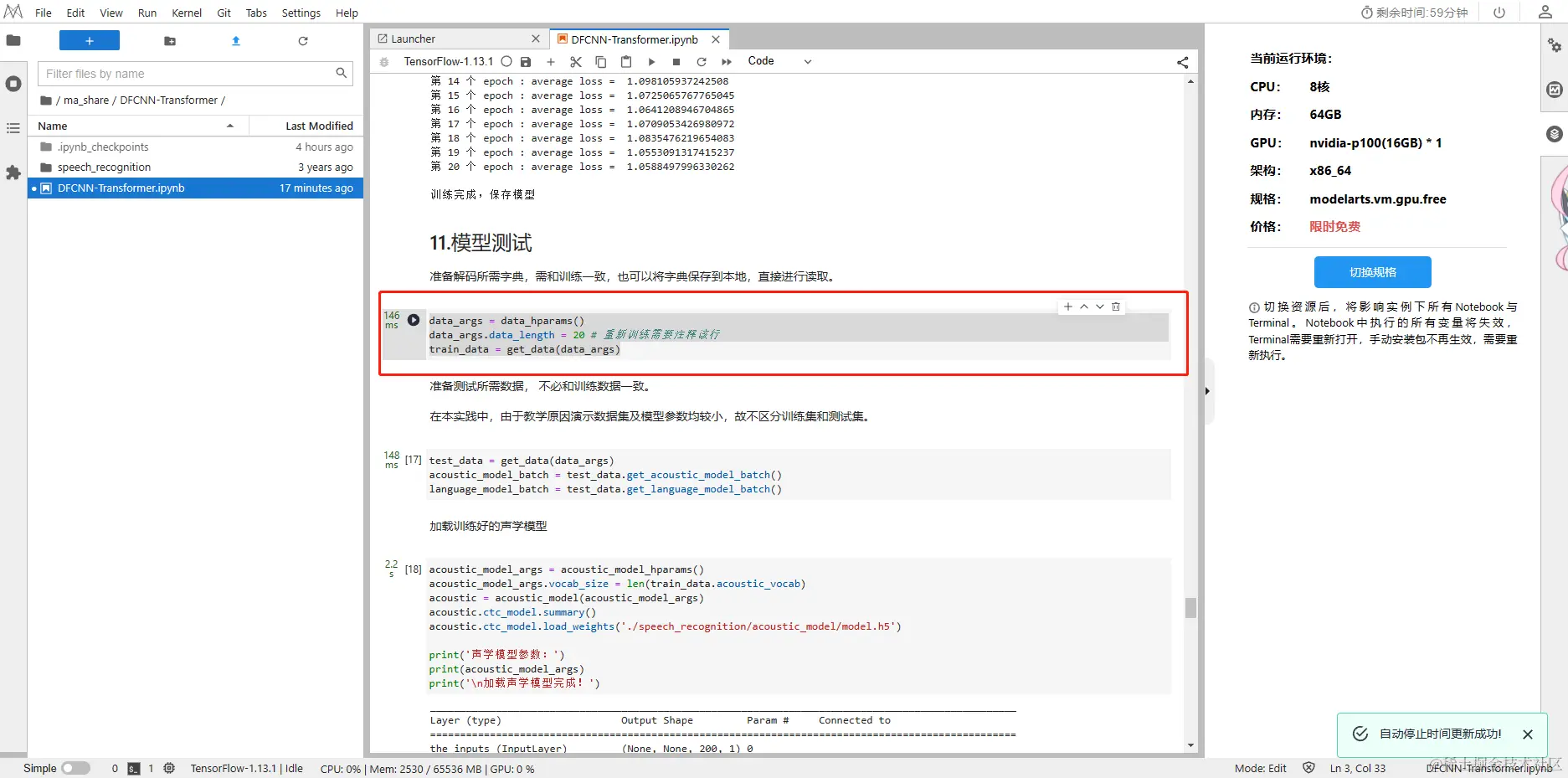
Task: Open the Extension Manager puzzle icon
Action: pyautogui.click(x=13, y=173)
